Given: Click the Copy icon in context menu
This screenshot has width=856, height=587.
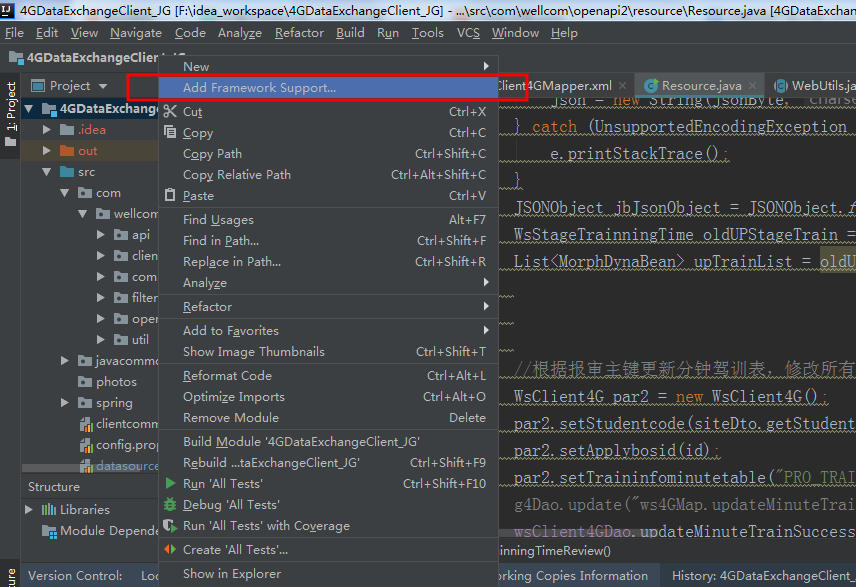Looking at the screenshot, I should pyautogui.click(x=170, y=132).
